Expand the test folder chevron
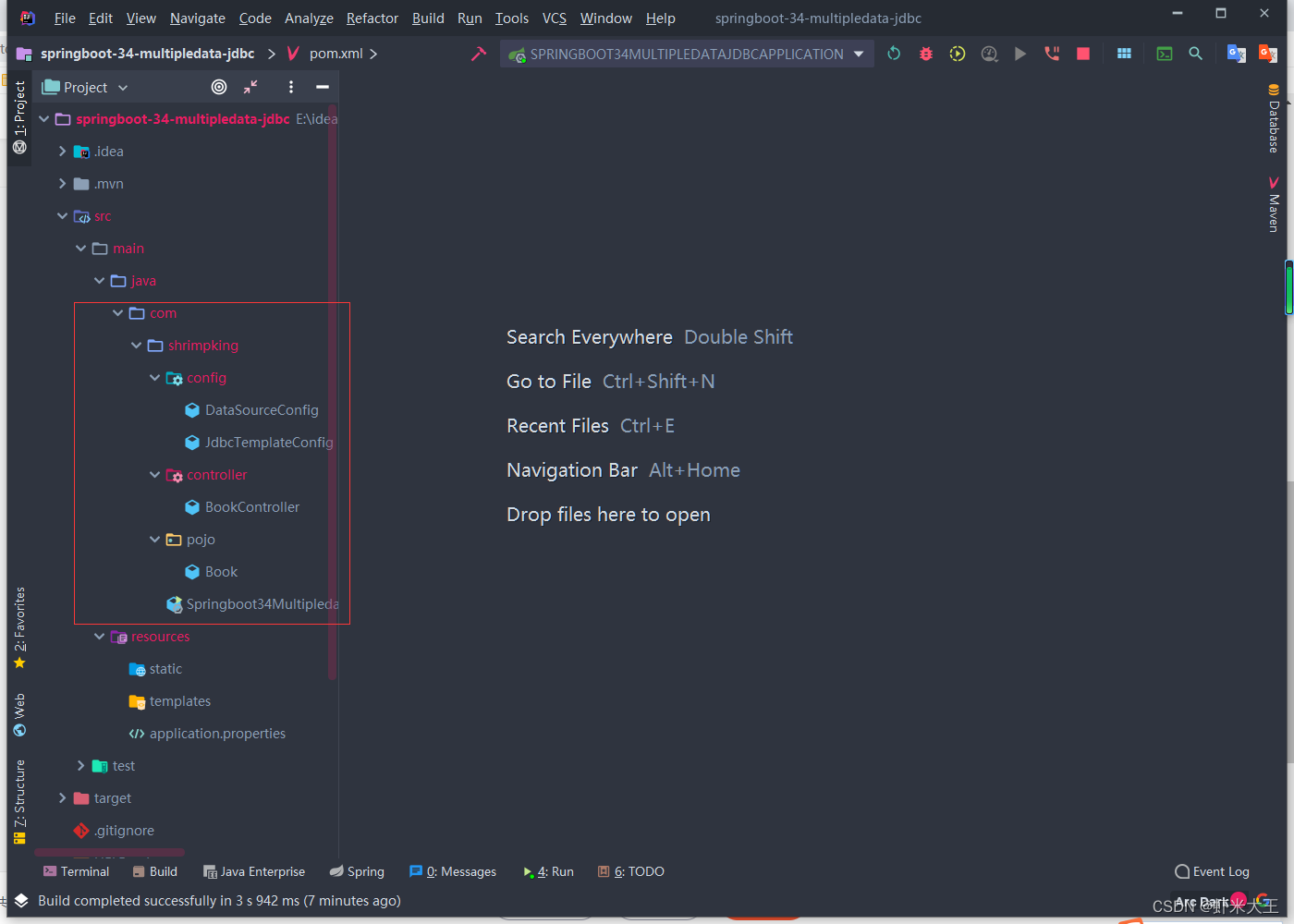The width and height of the screenshot is (1294, 924). [x=80, y=765]
